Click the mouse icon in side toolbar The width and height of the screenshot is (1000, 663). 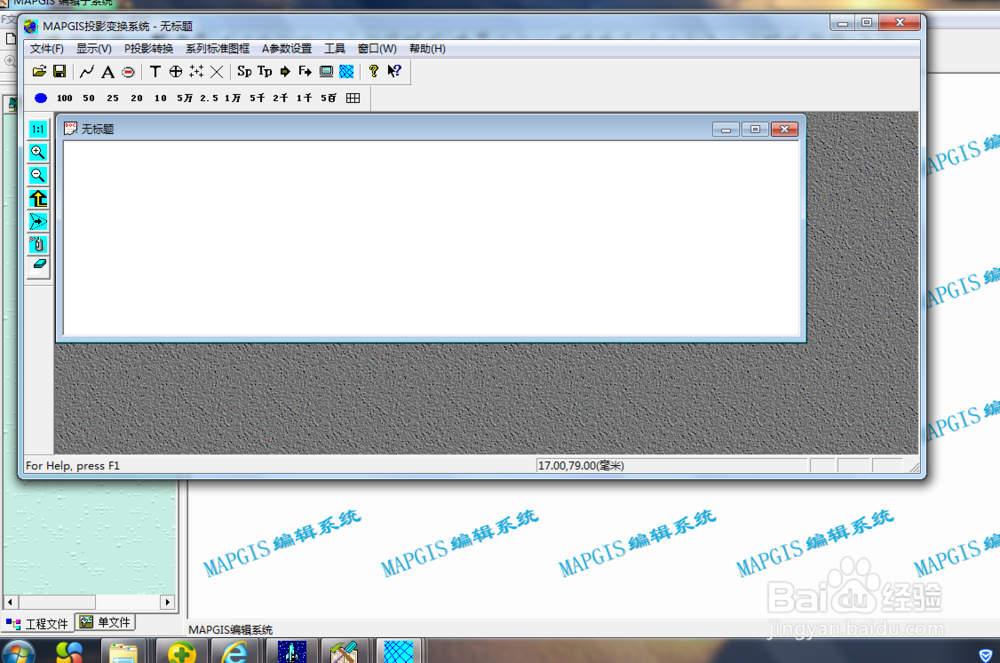point(38,244)
